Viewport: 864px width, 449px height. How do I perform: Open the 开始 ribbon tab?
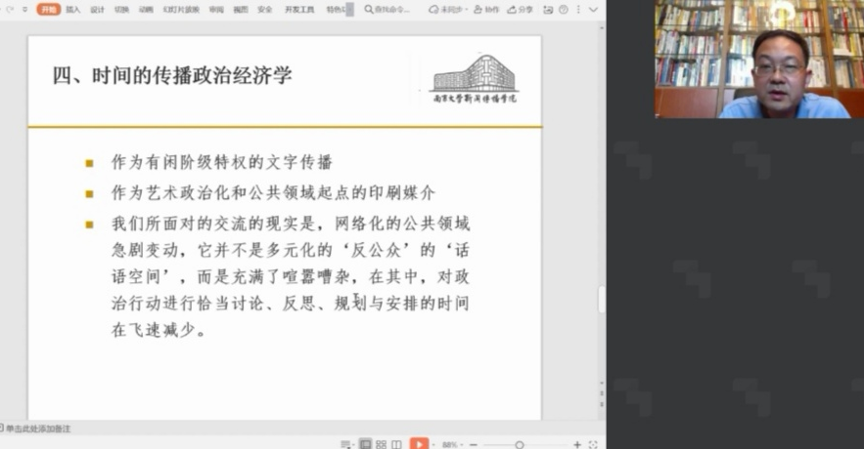coord(49,9)
